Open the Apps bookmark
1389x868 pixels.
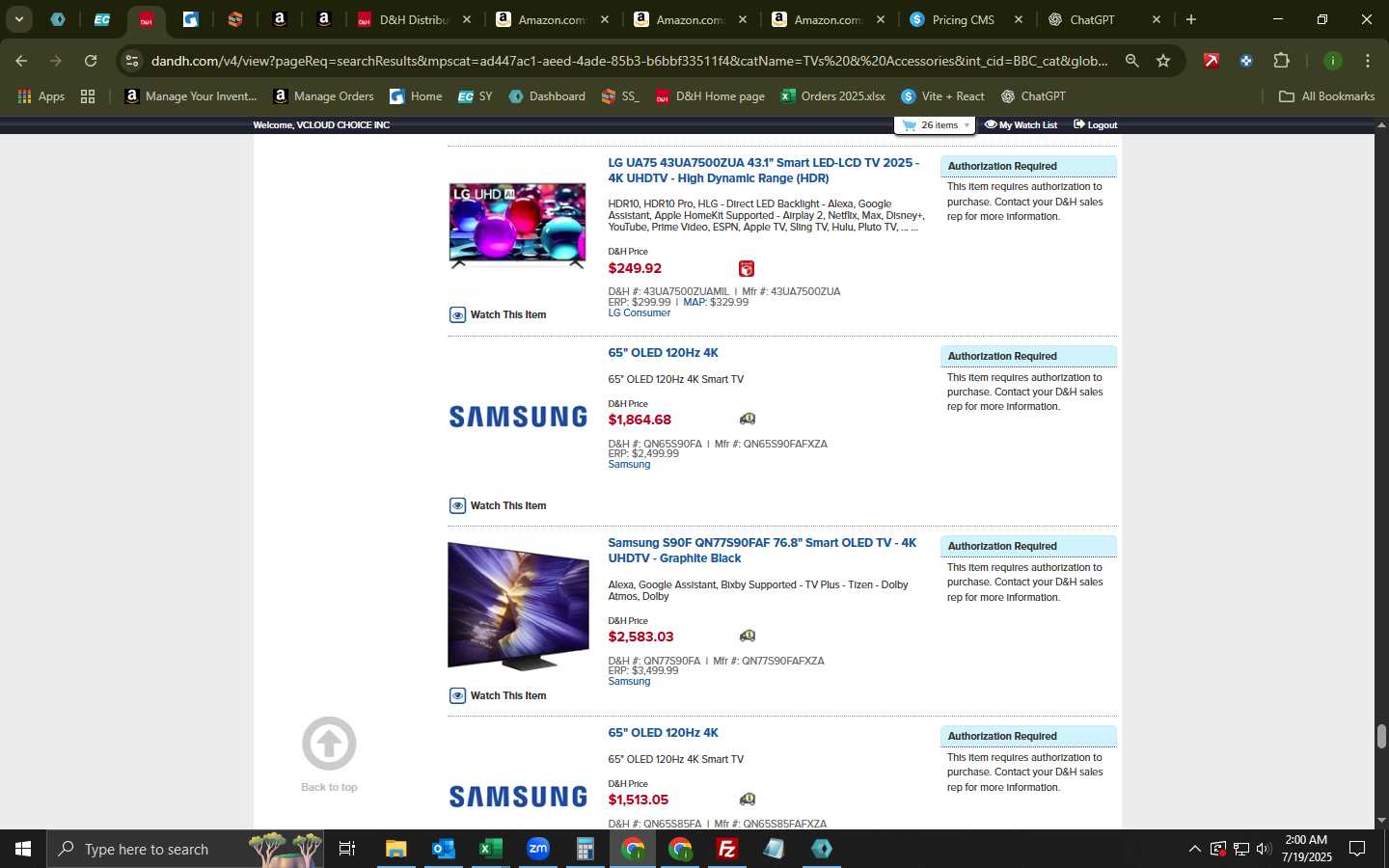pos(41,96)
